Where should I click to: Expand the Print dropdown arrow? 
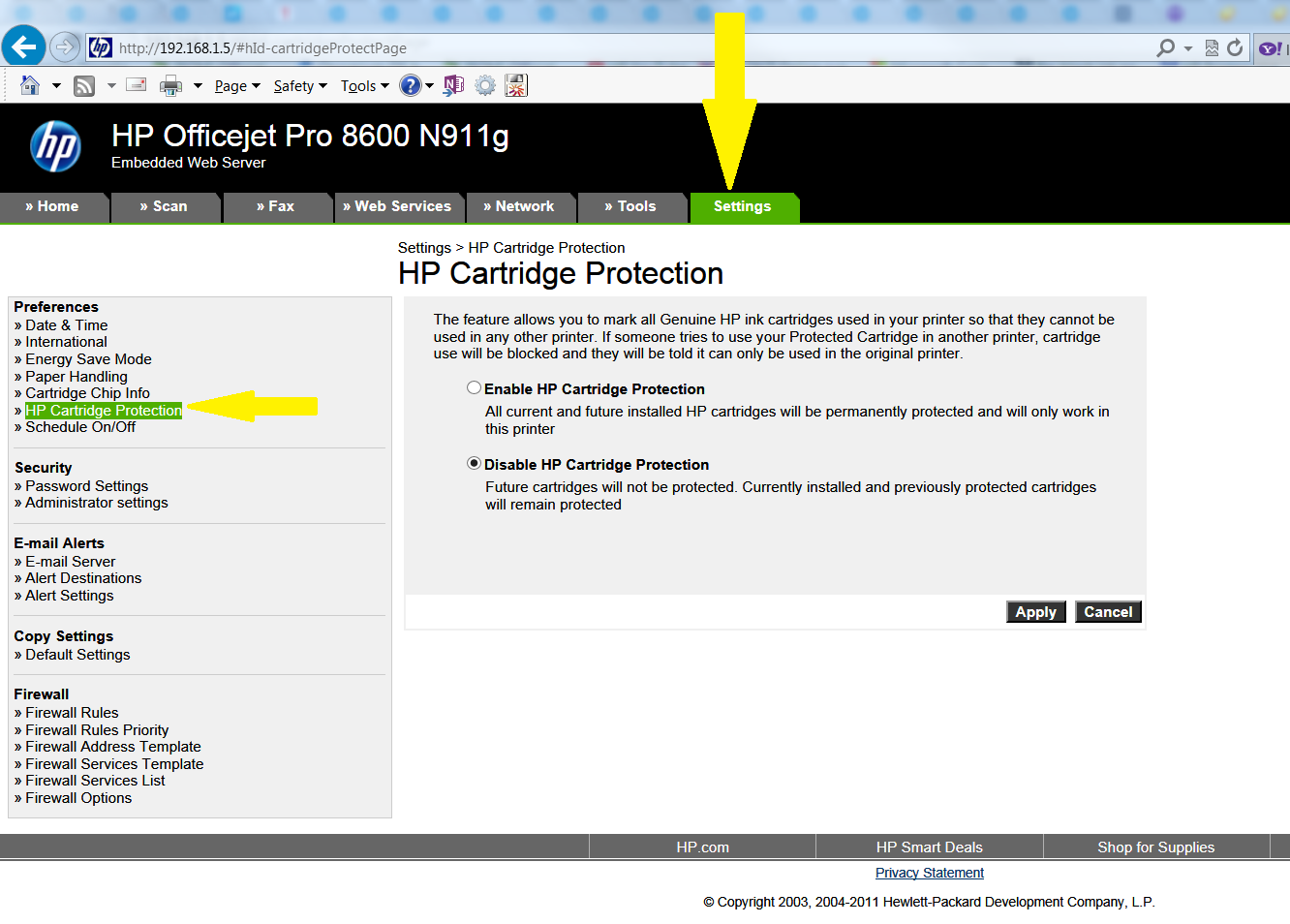[198, 86]
